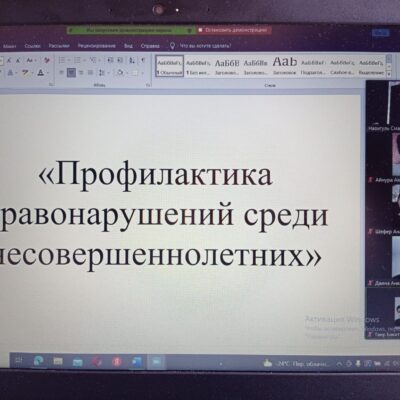Click the 'Что вы хотите сделать?' search box
Image resolution: width=400 pixels, height=400 pixels.
(205, 46)
